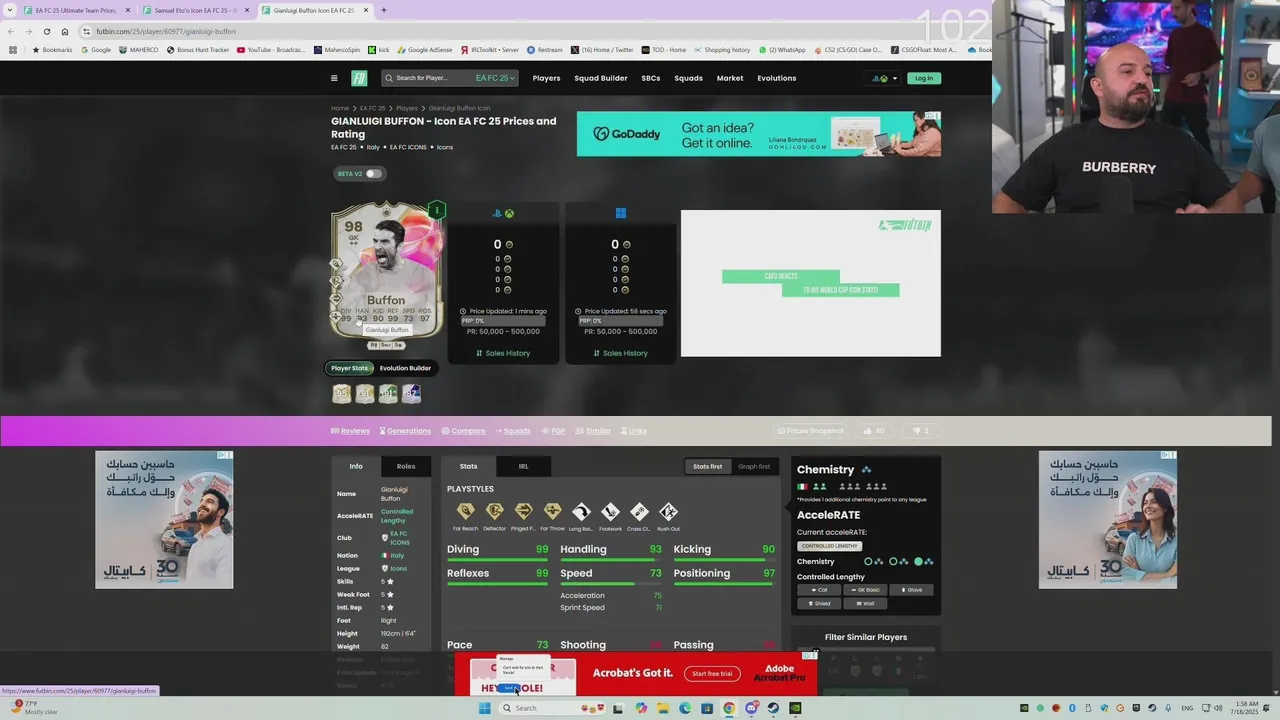1280x720 pixels.
Task: Open the Squad Builder menu
Action: [601, 78]
